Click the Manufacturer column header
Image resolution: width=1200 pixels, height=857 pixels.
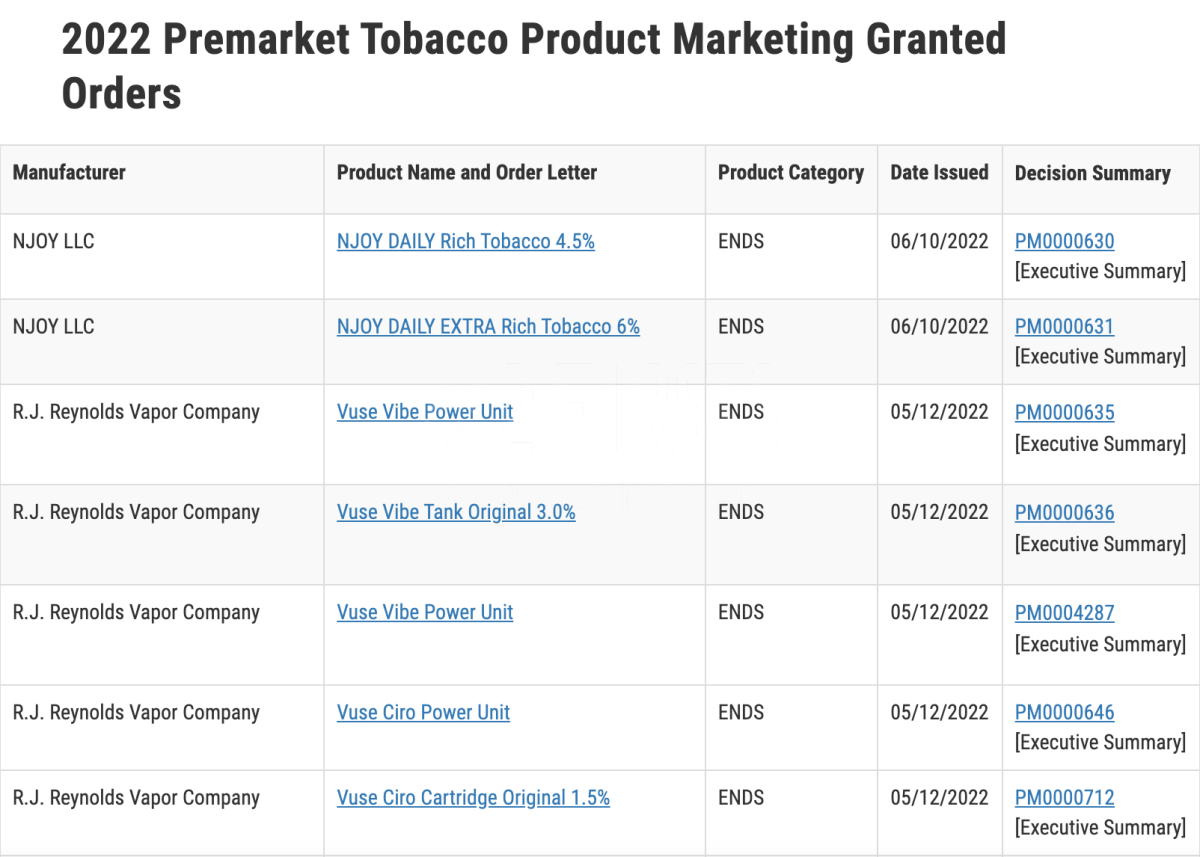click(69, 172)
